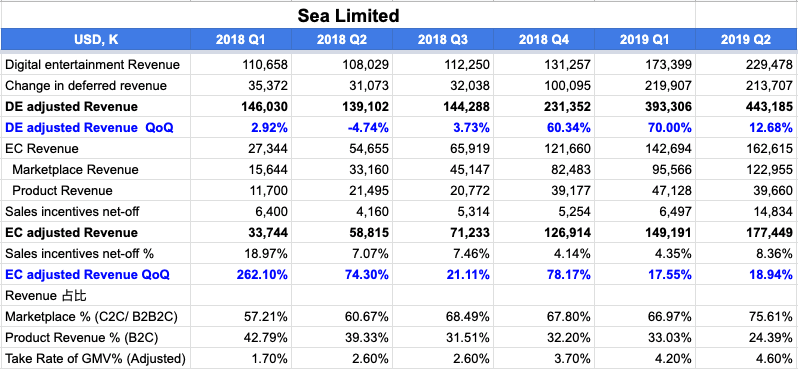This screenshot has height=369, width=798.
Task: Click the 2019 Q2 column header
Action: (746, 39)
